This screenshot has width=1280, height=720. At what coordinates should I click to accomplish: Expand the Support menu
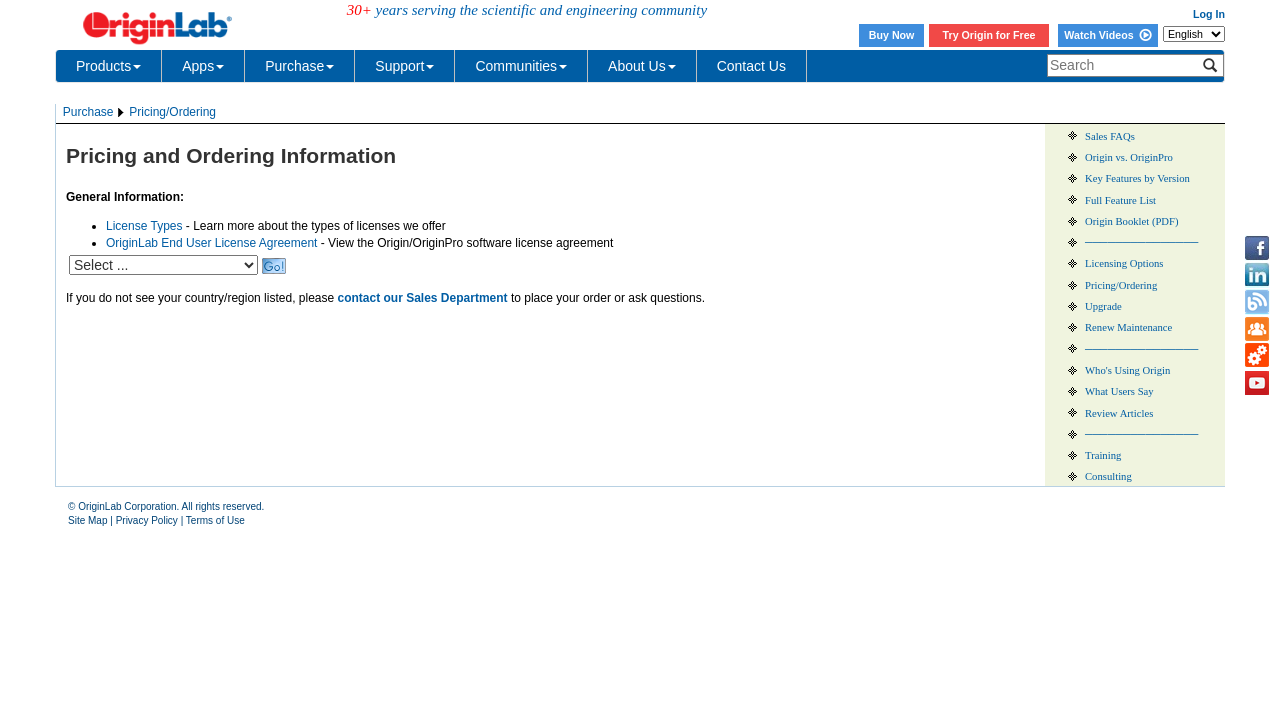point(404,66)
